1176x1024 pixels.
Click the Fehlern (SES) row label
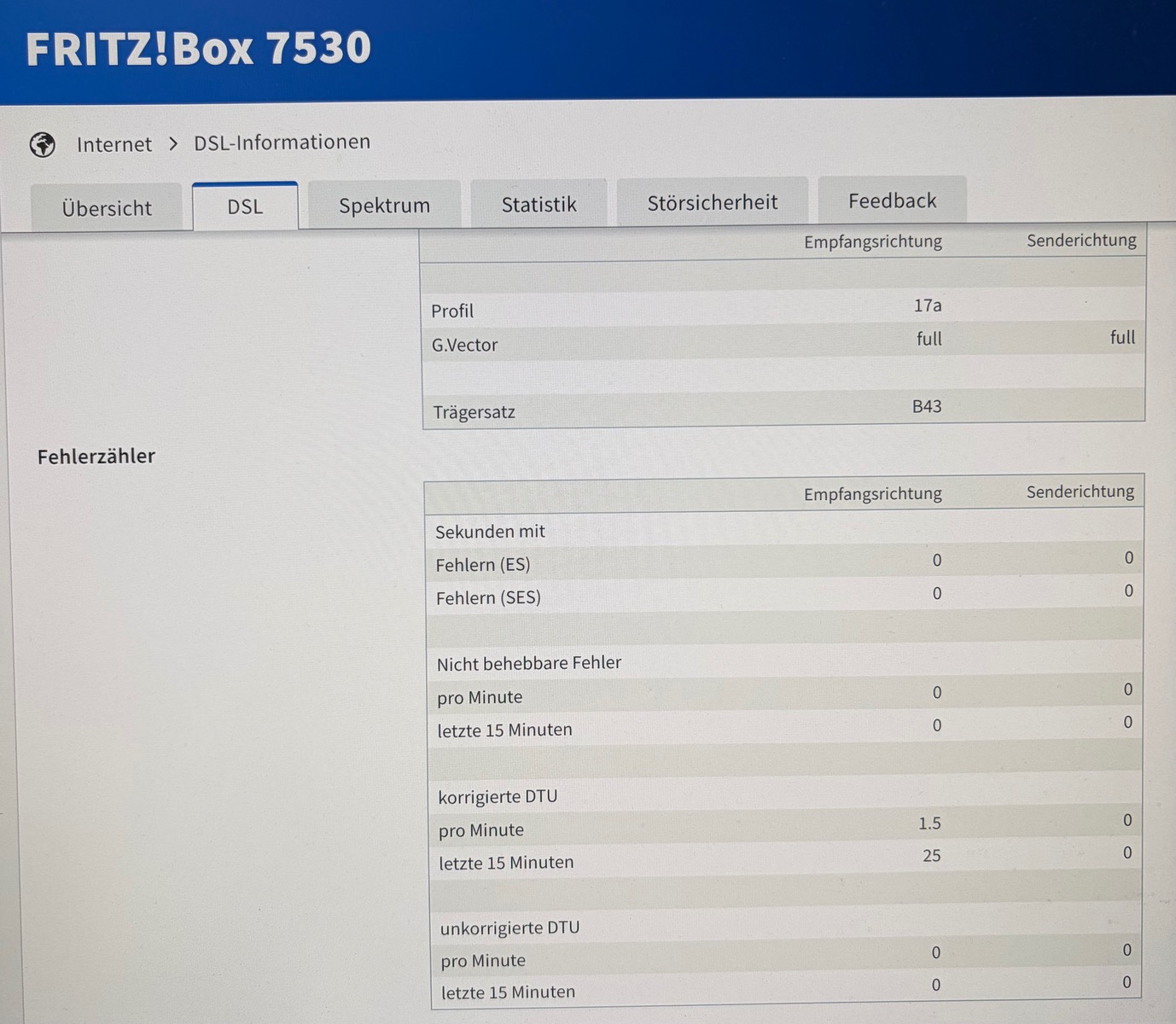[488, 597]
